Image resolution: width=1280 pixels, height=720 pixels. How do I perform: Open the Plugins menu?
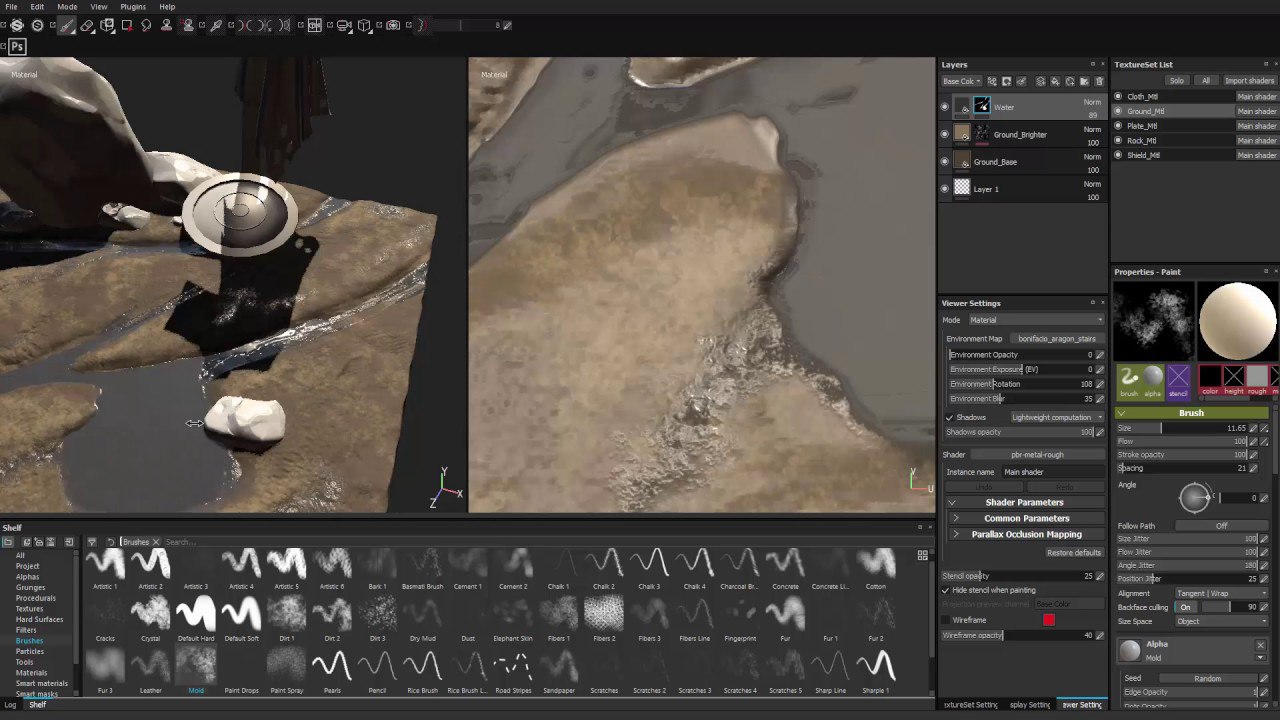pos(133,7)
